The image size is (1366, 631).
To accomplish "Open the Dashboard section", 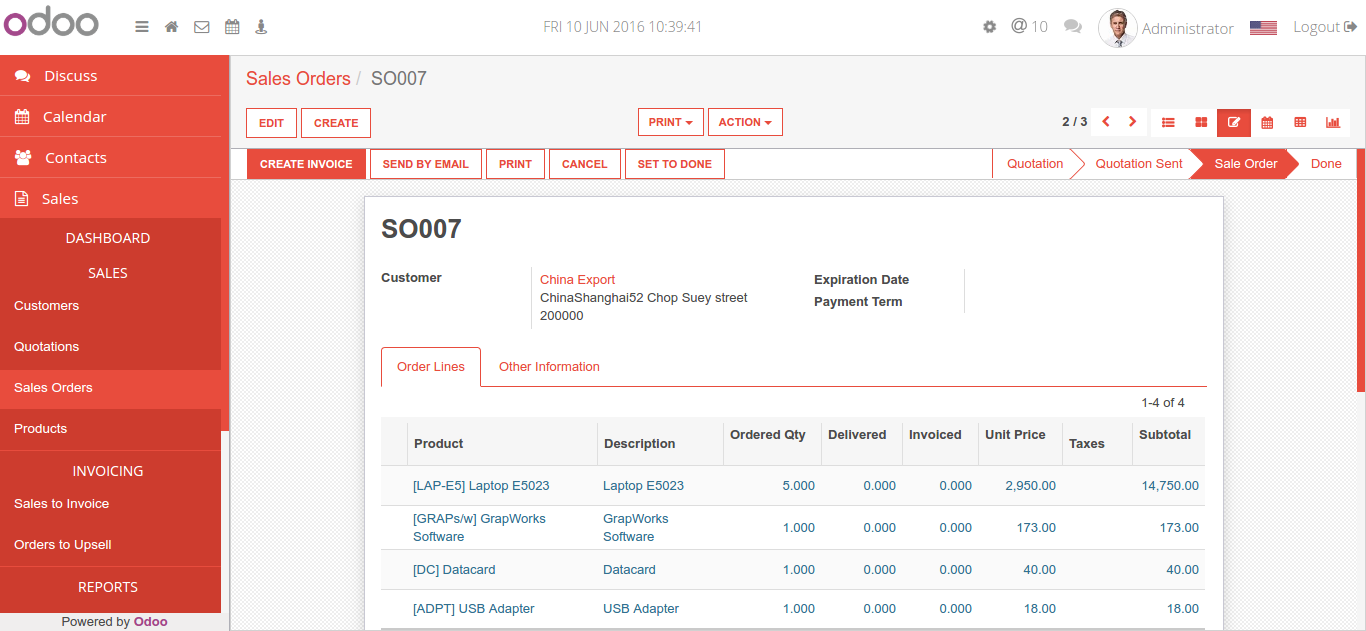I will (108, 238).
